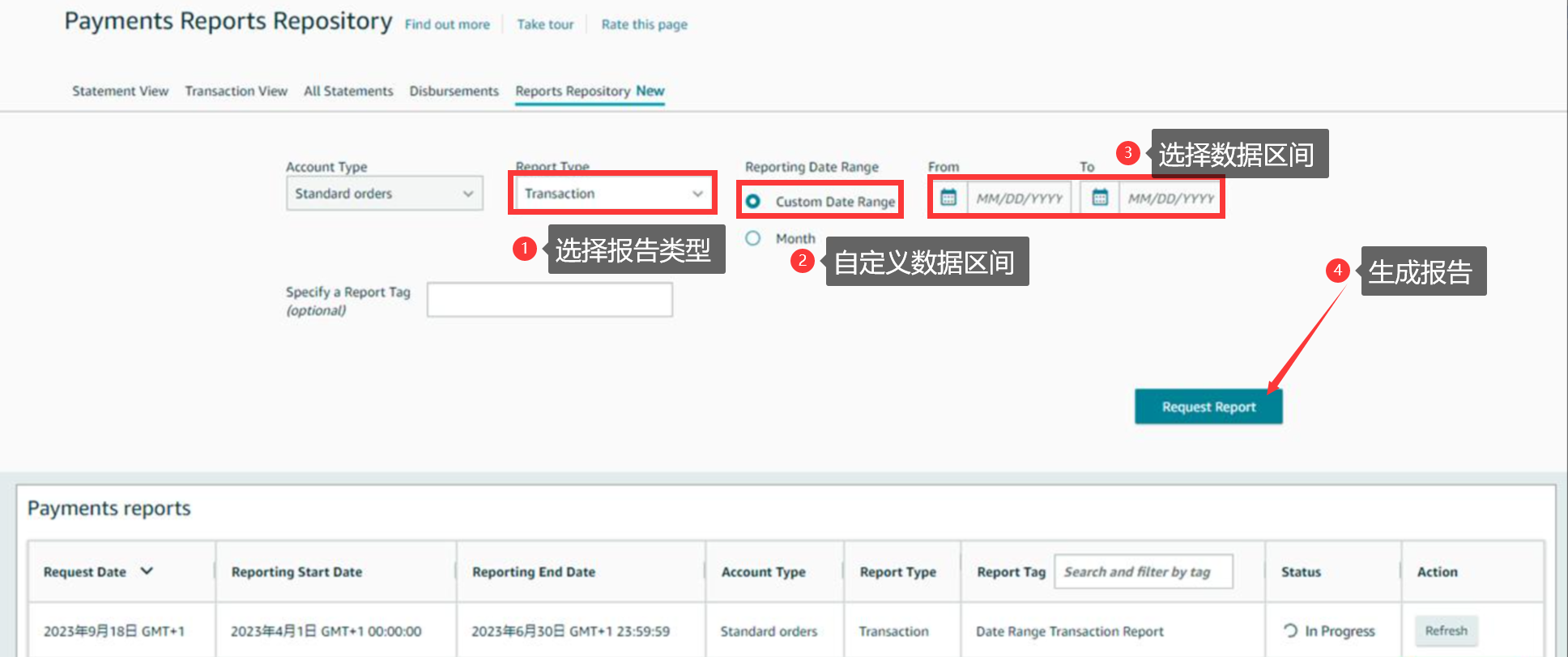Click the 'Date Range Transaction Report' tag cell
Image resolution: width=1568 pixels, height=657 pixels.
click(1070, 631)
